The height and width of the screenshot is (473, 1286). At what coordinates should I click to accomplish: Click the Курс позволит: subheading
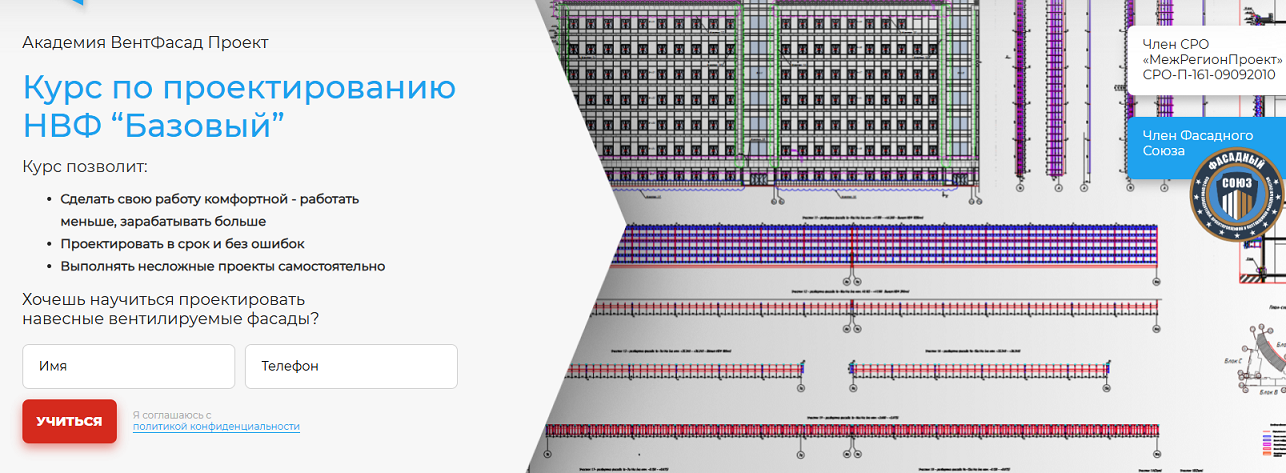(x=85, y=167)
